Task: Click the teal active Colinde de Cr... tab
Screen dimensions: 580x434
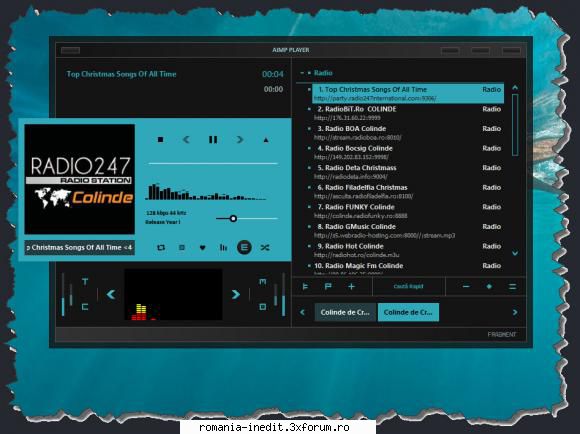Action: (x=408, y=312)
